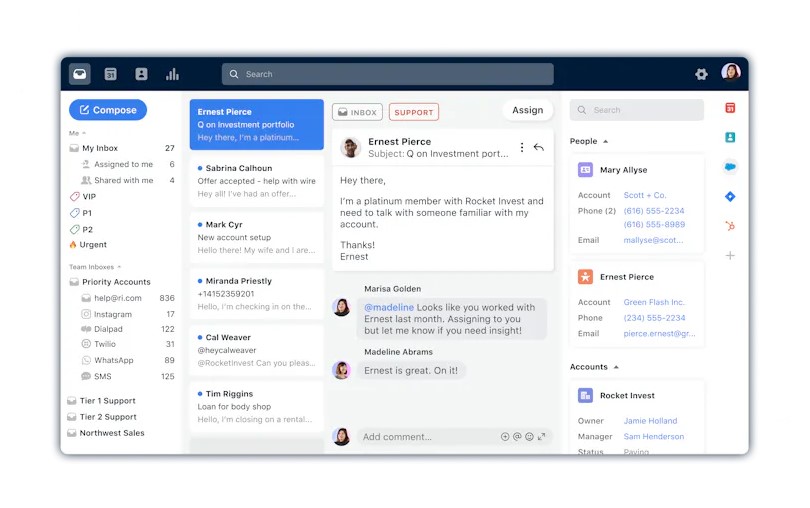Open the Instagram channel inbox

[128, 314]
